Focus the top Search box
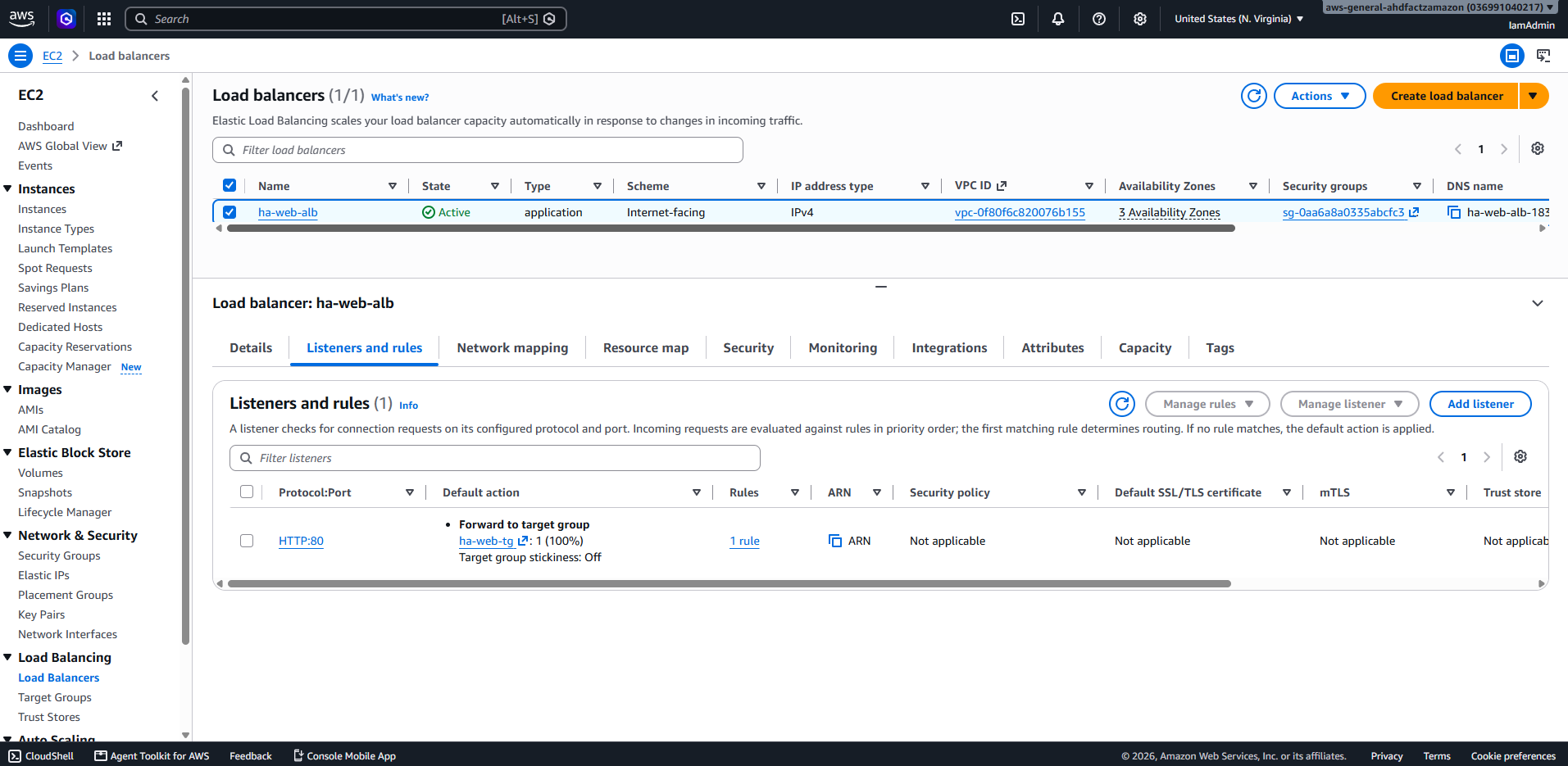This screenshot has width=1568, height=766. click(345, 19)
